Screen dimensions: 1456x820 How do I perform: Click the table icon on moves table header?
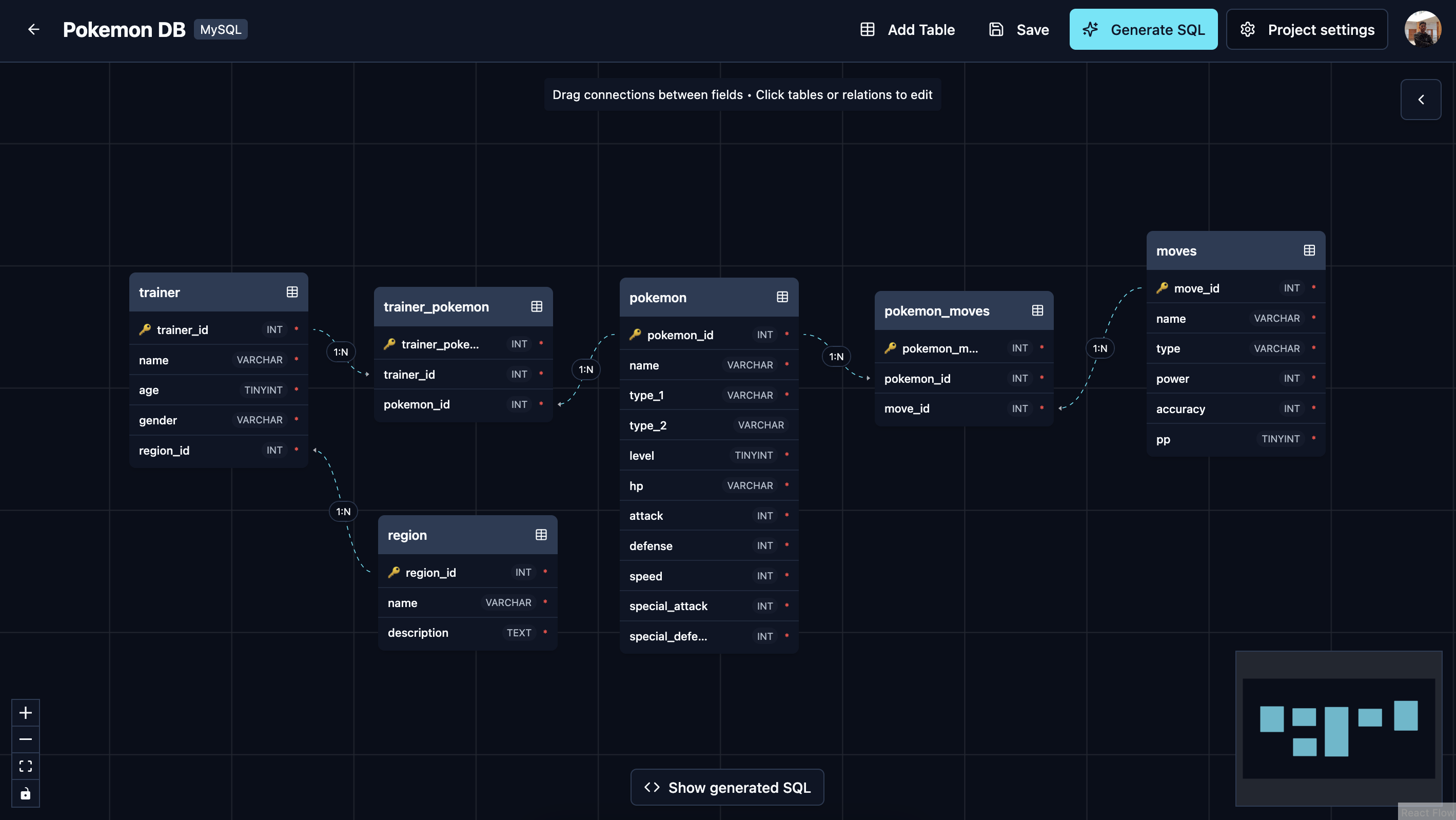(x=1309, y=250)
